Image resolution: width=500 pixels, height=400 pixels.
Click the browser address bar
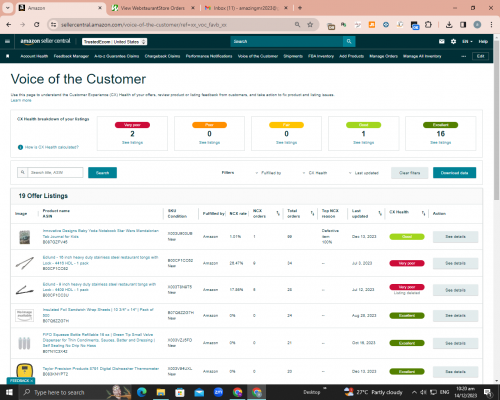click(x=177, y=25)
